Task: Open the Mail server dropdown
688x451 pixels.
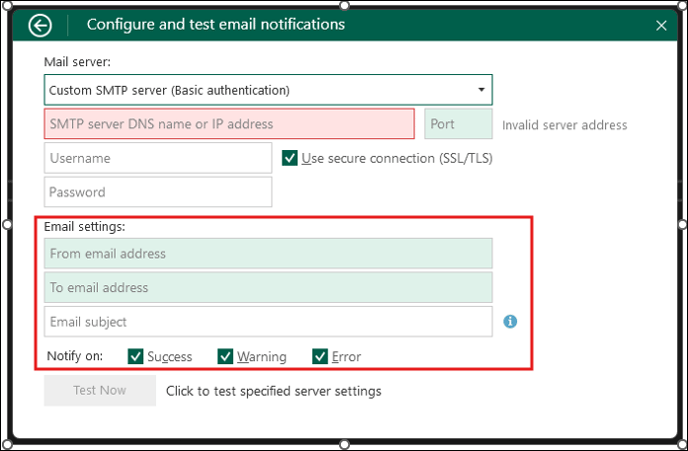Action: [268, 90]
